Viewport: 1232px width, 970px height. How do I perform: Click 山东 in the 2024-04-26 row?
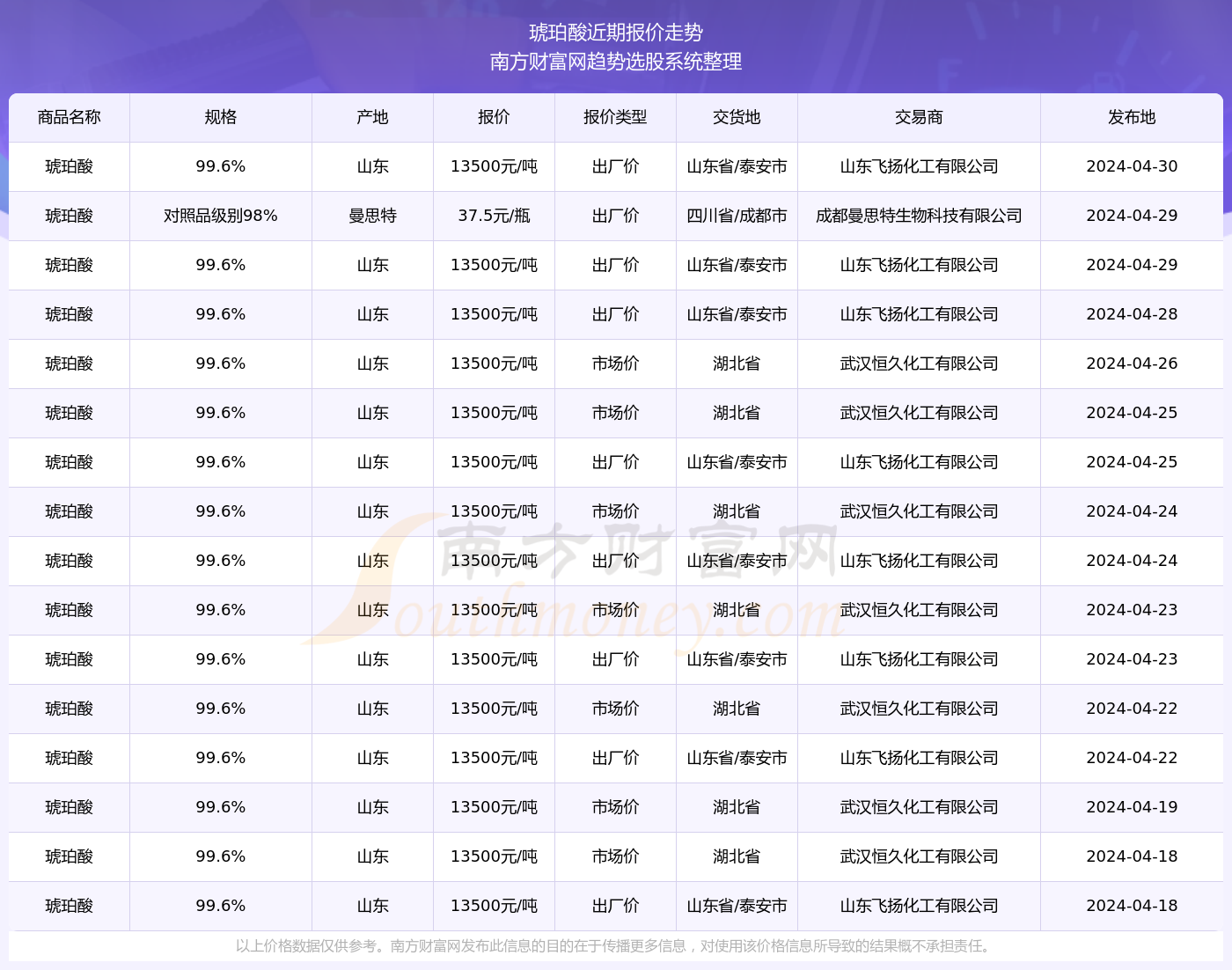[x=373, y=364]
